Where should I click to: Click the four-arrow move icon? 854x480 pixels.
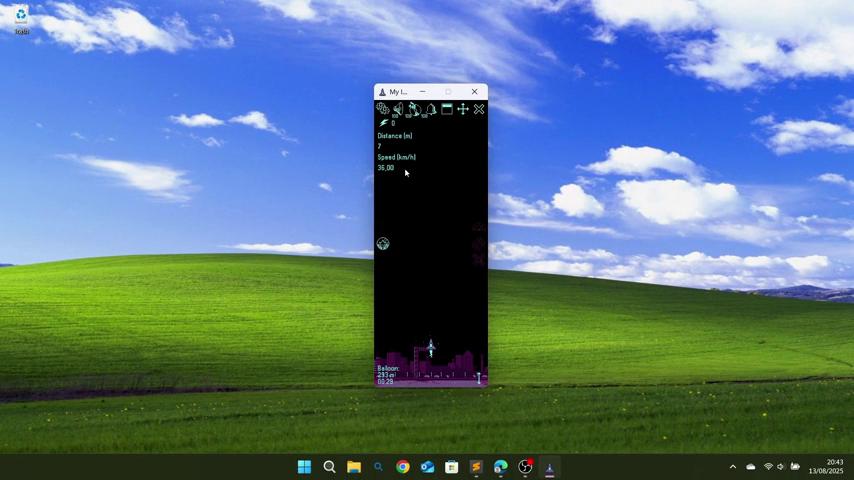[x=463, y=109]
